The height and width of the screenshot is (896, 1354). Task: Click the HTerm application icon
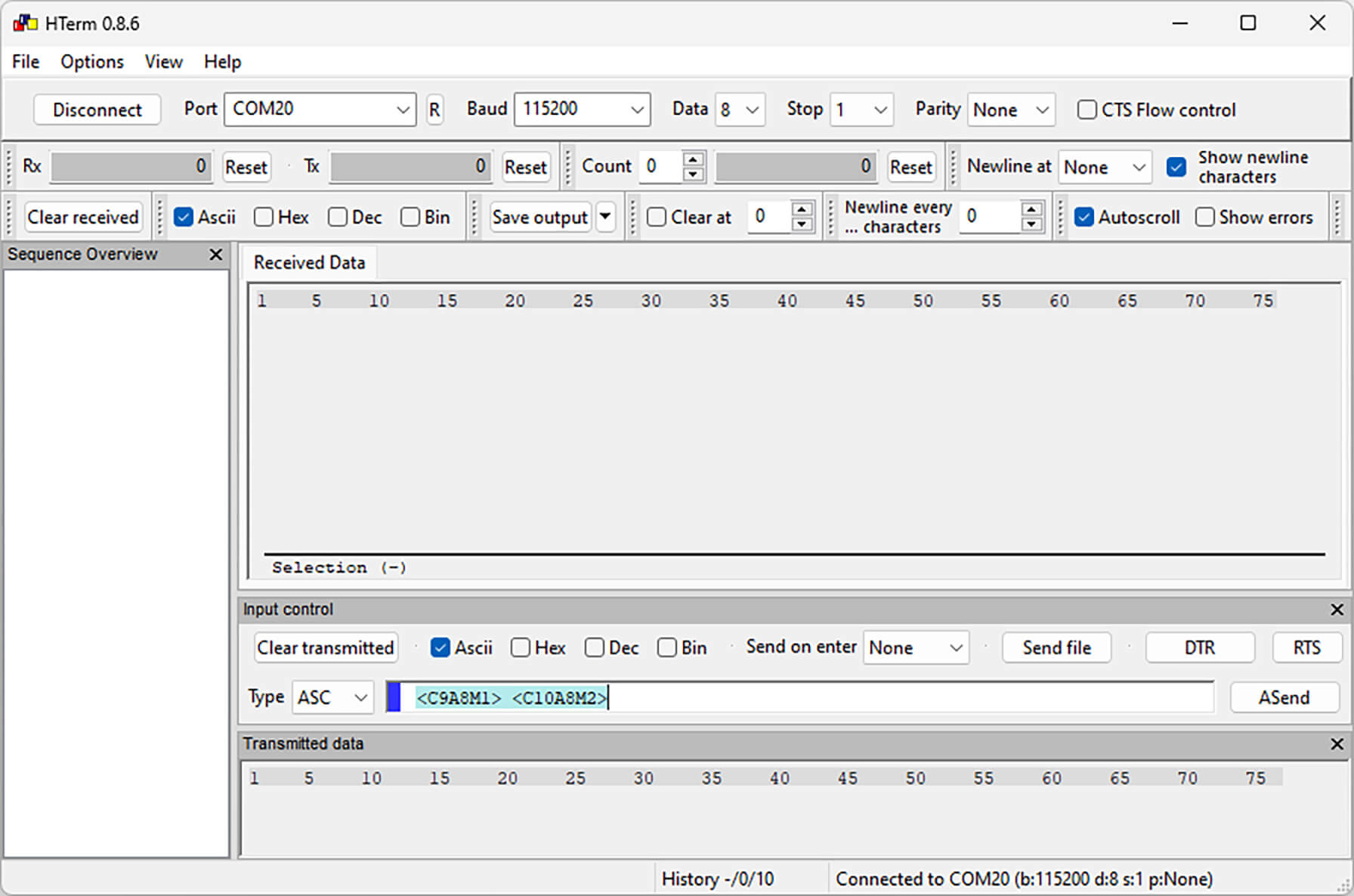(x=25, y=23)
